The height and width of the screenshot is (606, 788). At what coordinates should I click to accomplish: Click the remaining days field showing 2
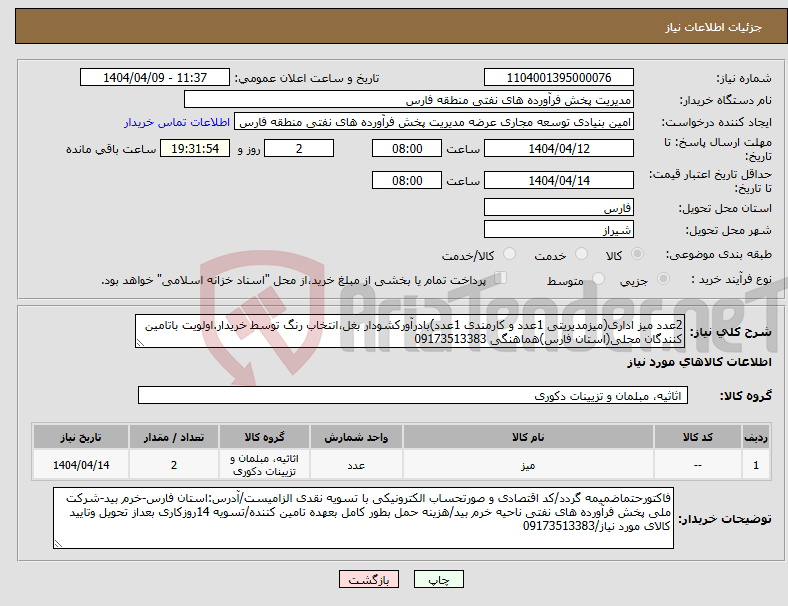coord(299,149)
